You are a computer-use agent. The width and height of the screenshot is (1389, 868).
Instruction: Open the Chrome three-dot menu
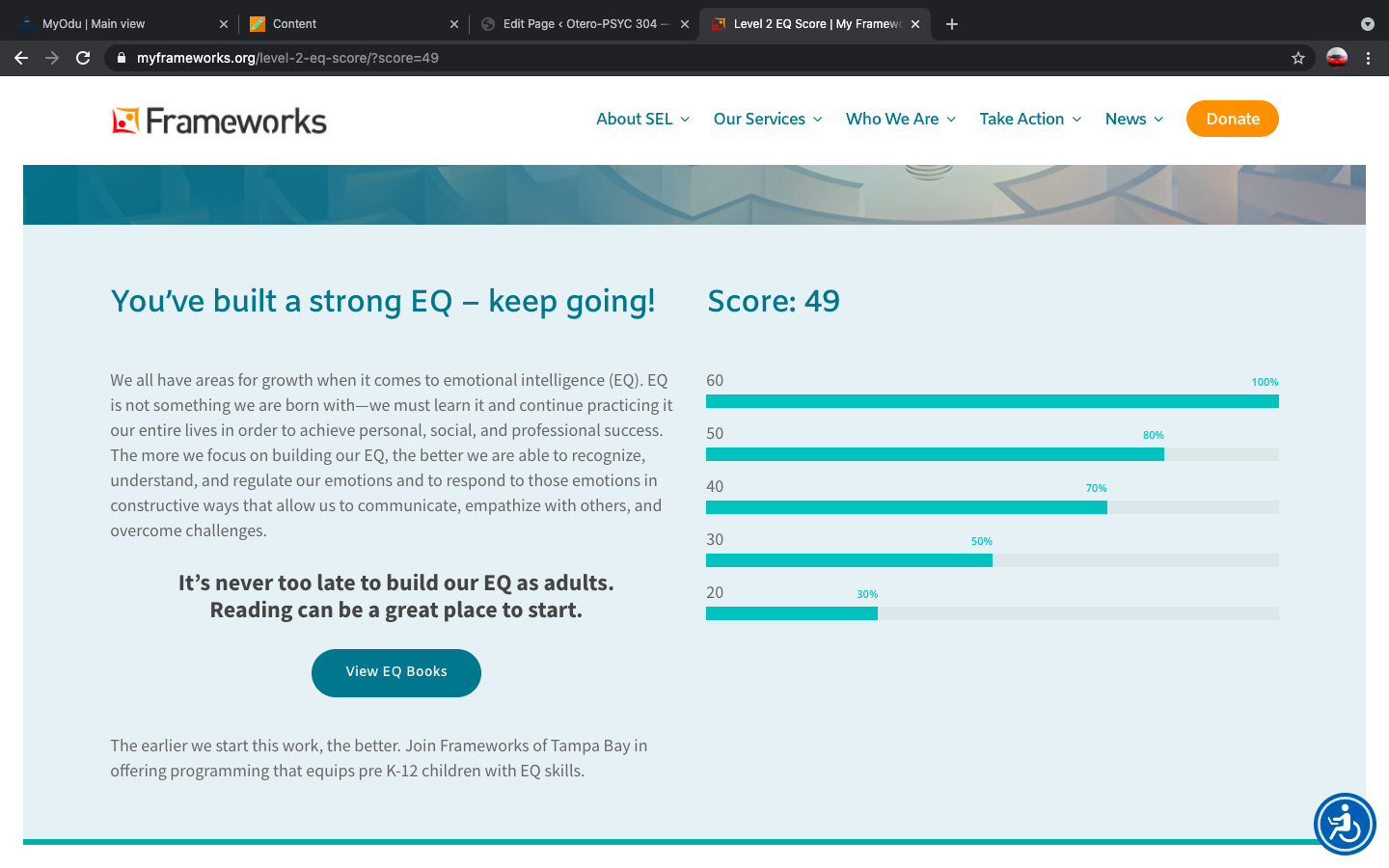point(1368,58)
